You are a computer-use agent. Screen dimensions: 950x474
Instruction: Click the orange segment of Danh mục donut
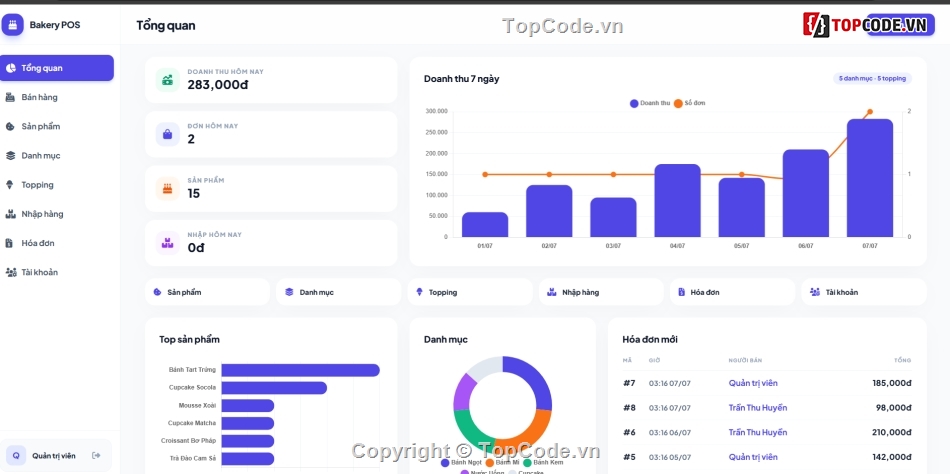click(528, 430)
